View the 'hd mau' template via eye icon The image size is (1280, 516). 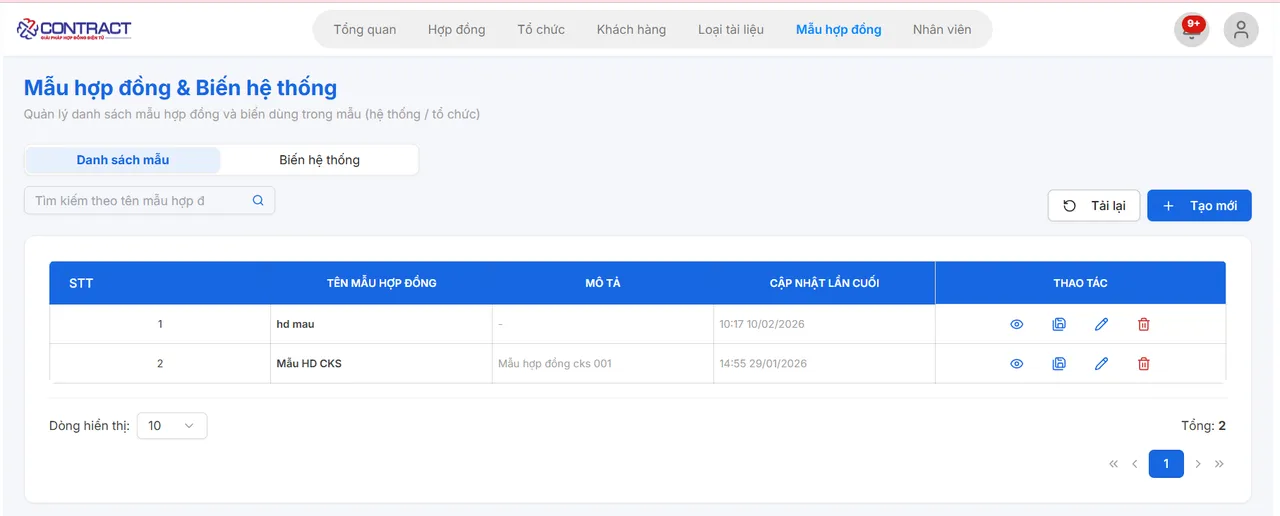(1016, 324)
